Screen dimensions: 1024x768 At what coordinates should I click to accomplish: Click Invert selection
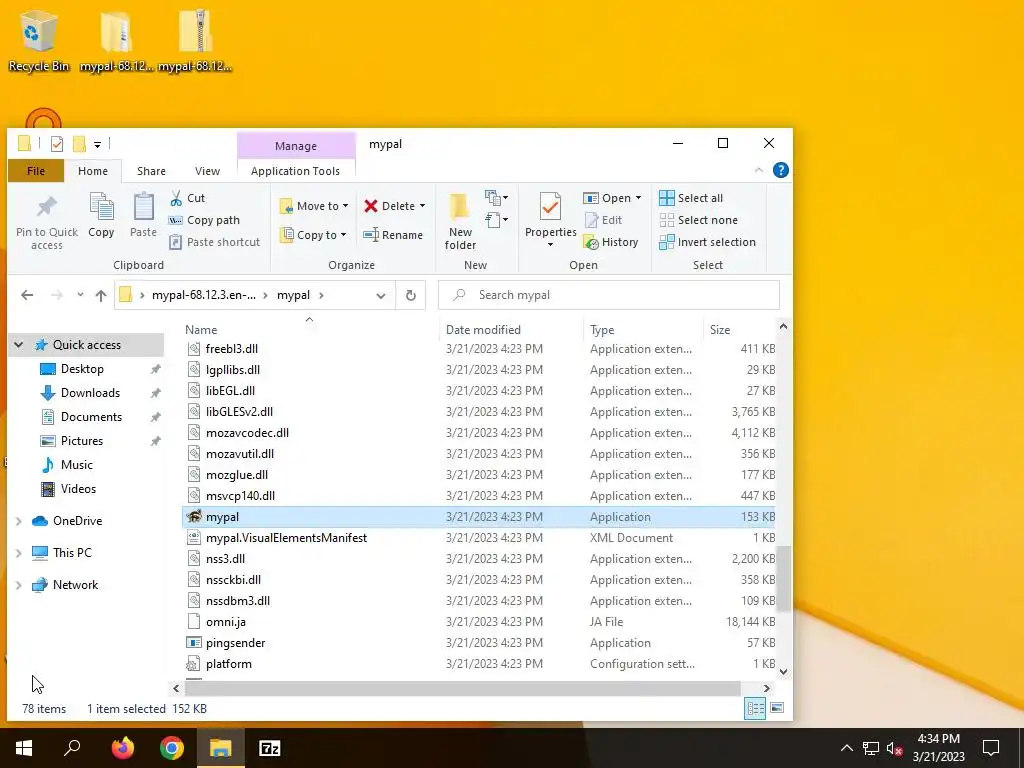pos(707,242)
